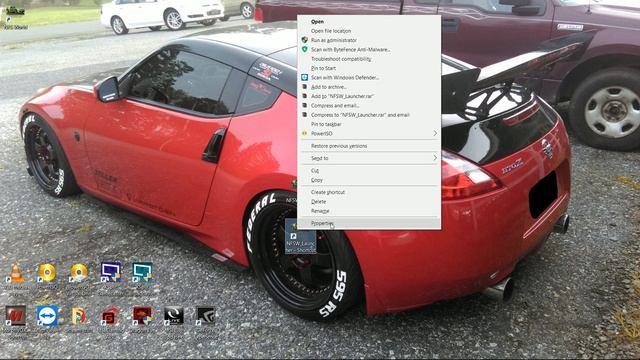Select Rename in the context menu
The image size is (640, 360).
click(369, 211)
